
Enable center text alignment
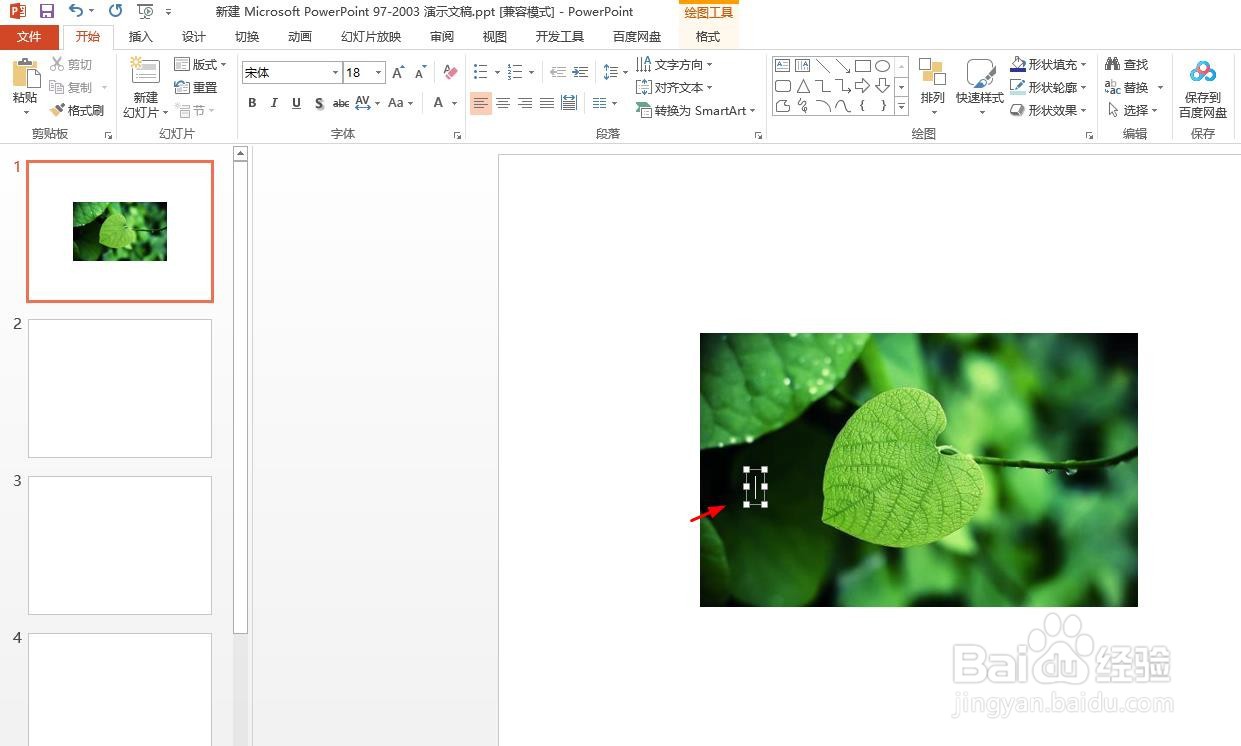[503, 103]
